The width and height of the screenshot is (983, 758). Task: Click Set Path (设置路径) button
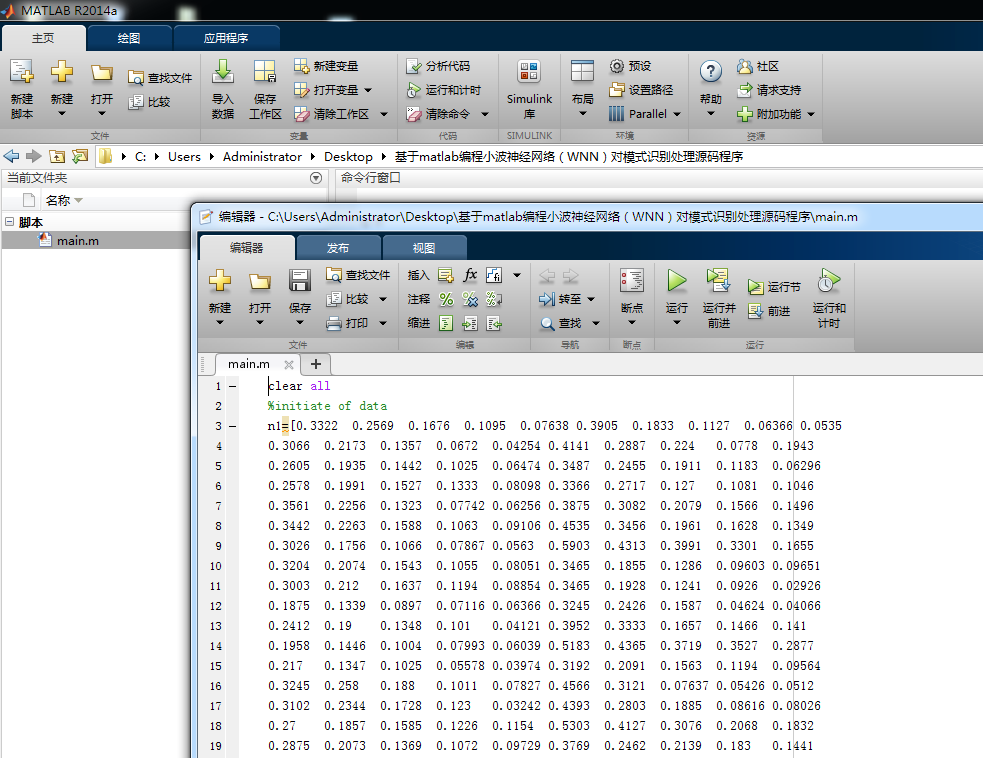point(641,90)
